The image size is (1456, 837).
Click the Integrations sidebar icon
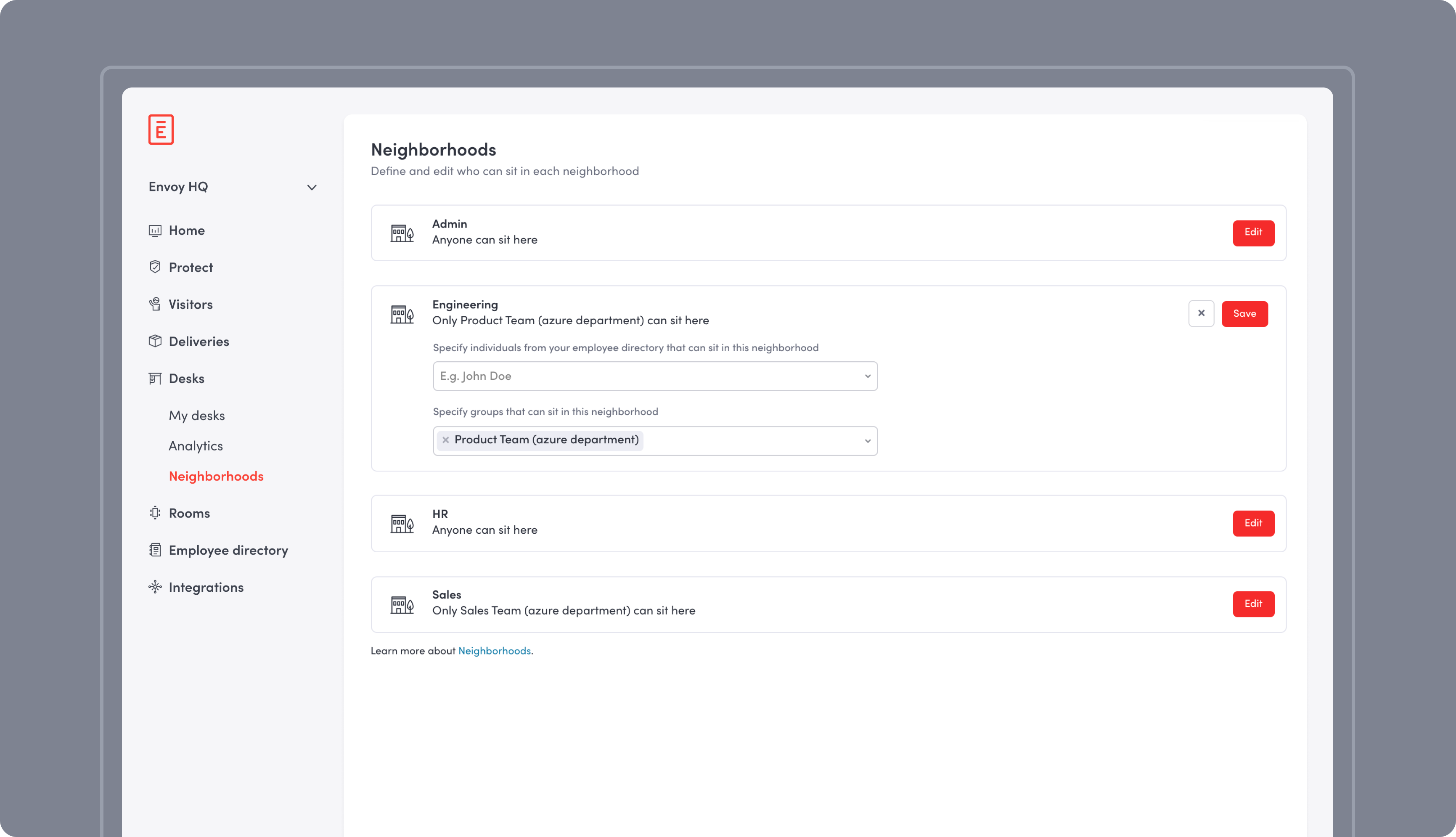(x=155, y=587)
